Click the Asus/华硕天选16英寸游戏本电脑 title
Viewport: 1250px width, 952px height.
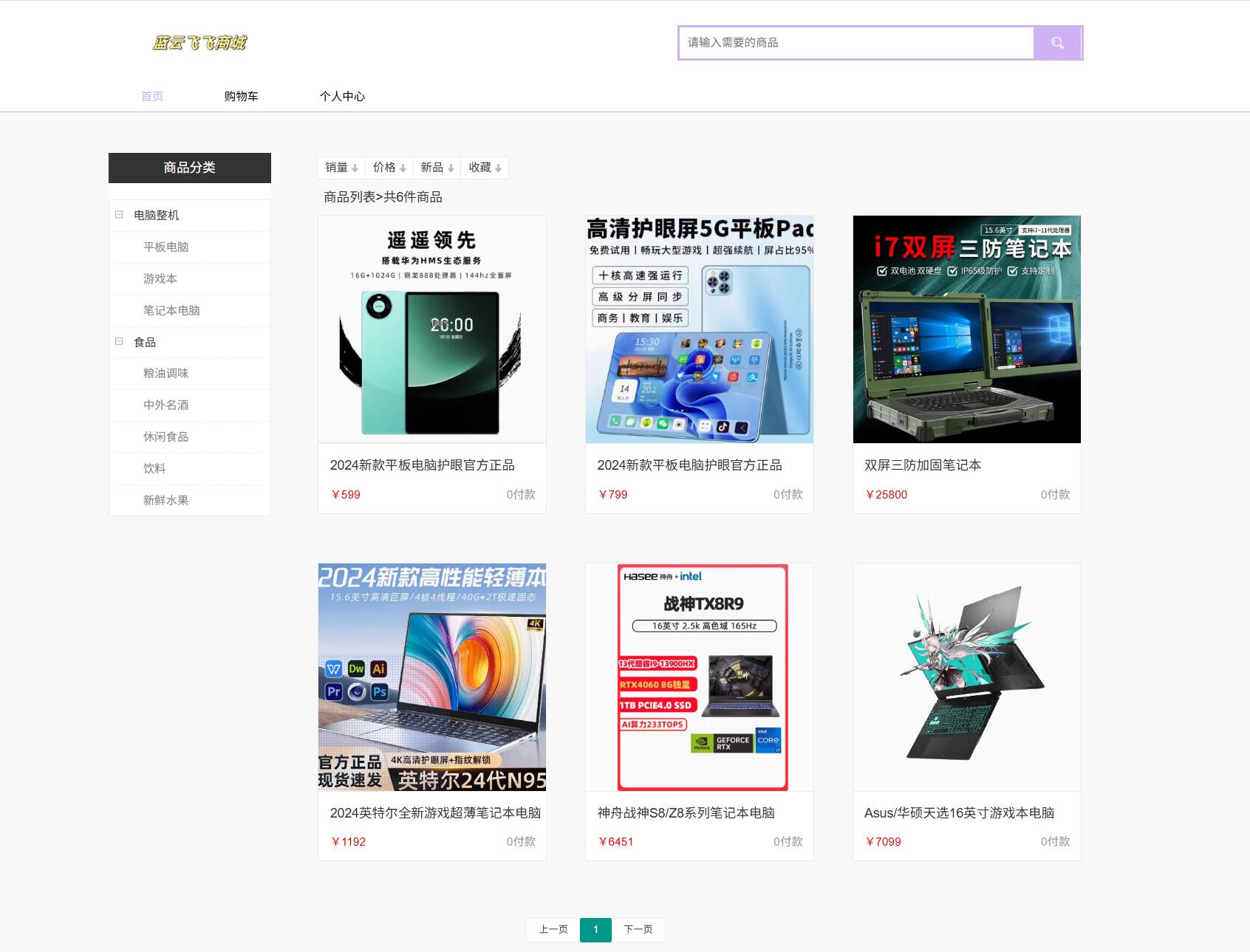tap(959, 813)
